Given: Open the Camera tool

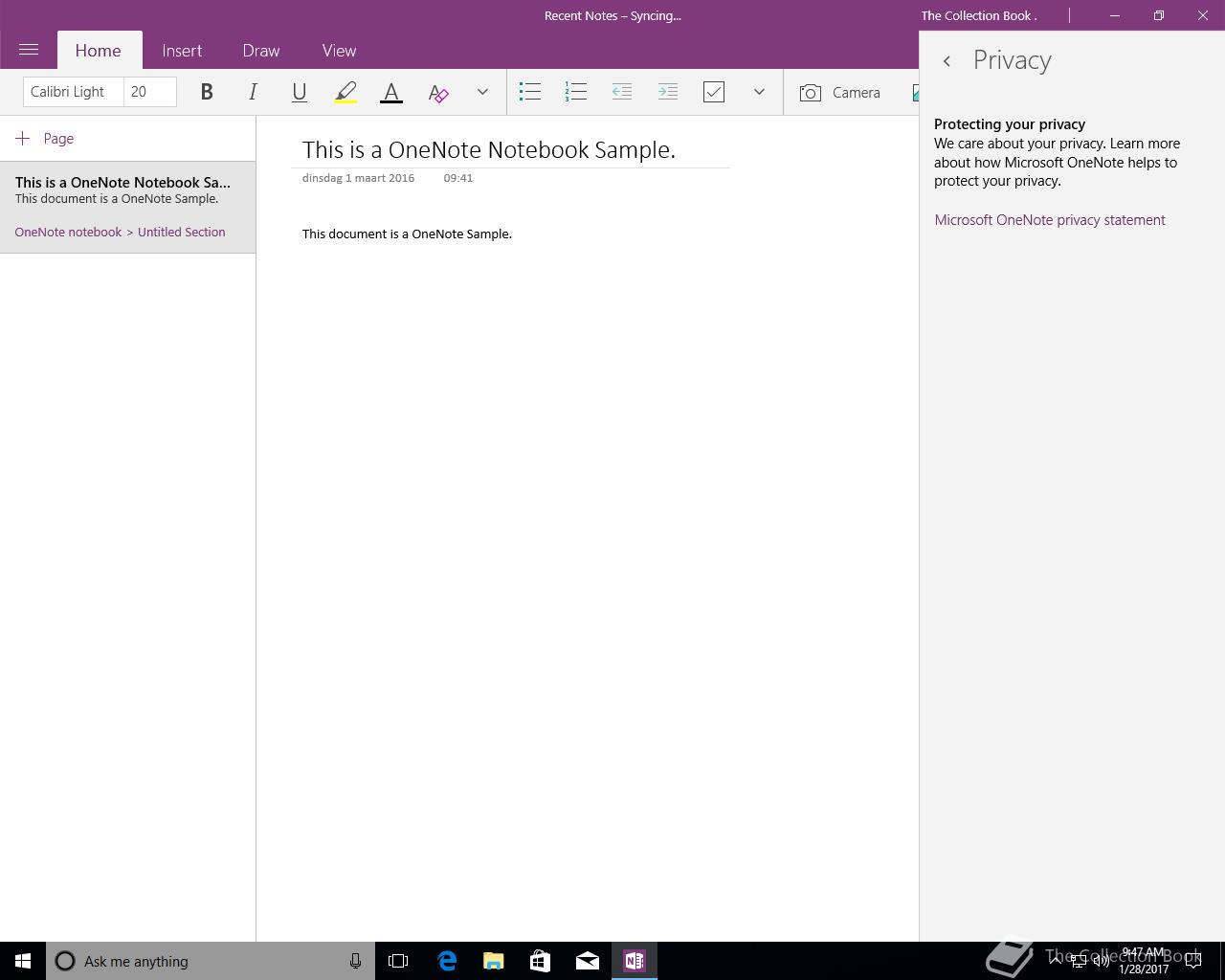Looking at the screenshot, I should click(840, 93).
